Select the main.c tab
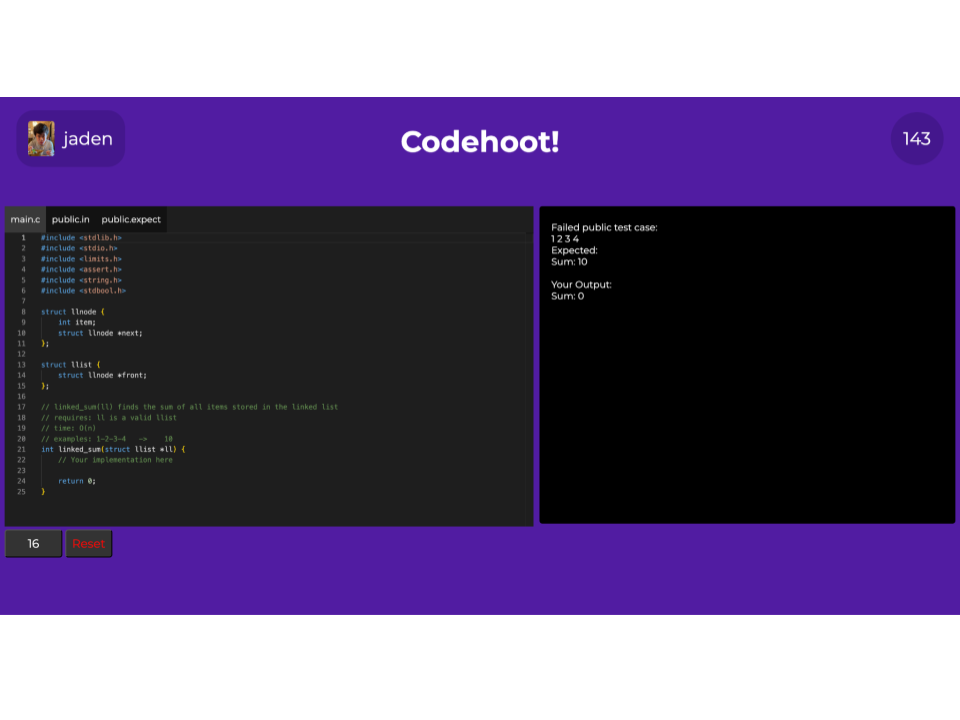This screenshot has width=960, height=720. pos(25,219)
